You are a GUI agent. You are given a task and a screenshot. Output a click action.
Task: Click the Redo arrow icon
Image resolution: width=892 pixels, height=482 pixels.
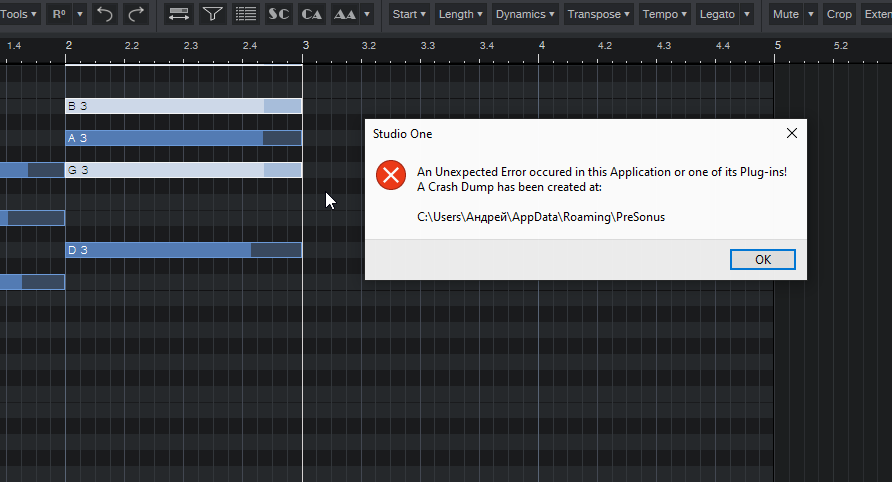[135, 14]
